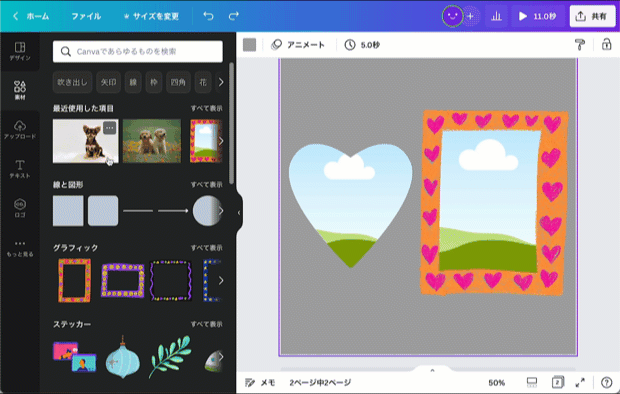Open the ロゴ sidebar tab

coord(20,208)
